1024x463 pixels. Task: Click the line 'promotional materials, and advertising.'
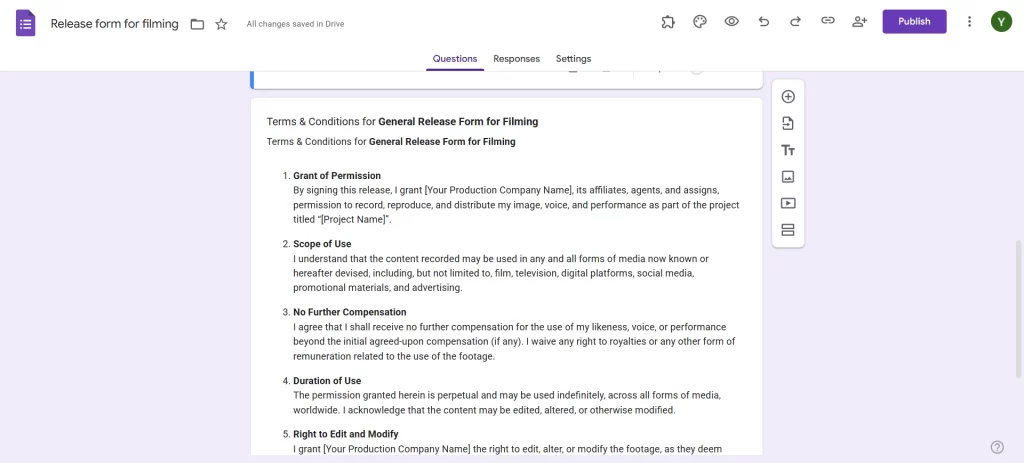coord(377,287)
